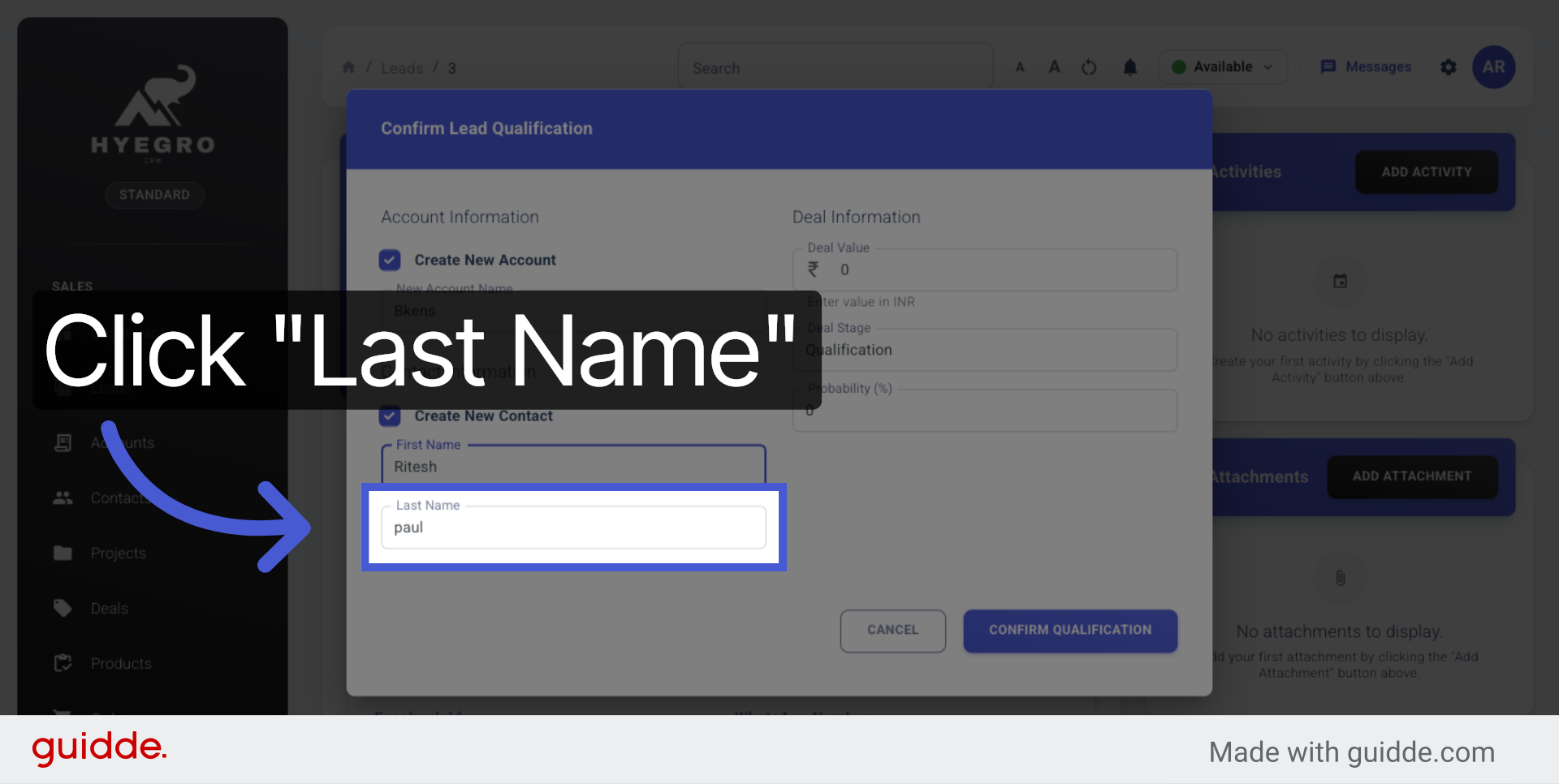The height and width of the screenshot is (784, 1559).
Task: Open the Deal Stage dropdown
Action: [x=985, y=350]
